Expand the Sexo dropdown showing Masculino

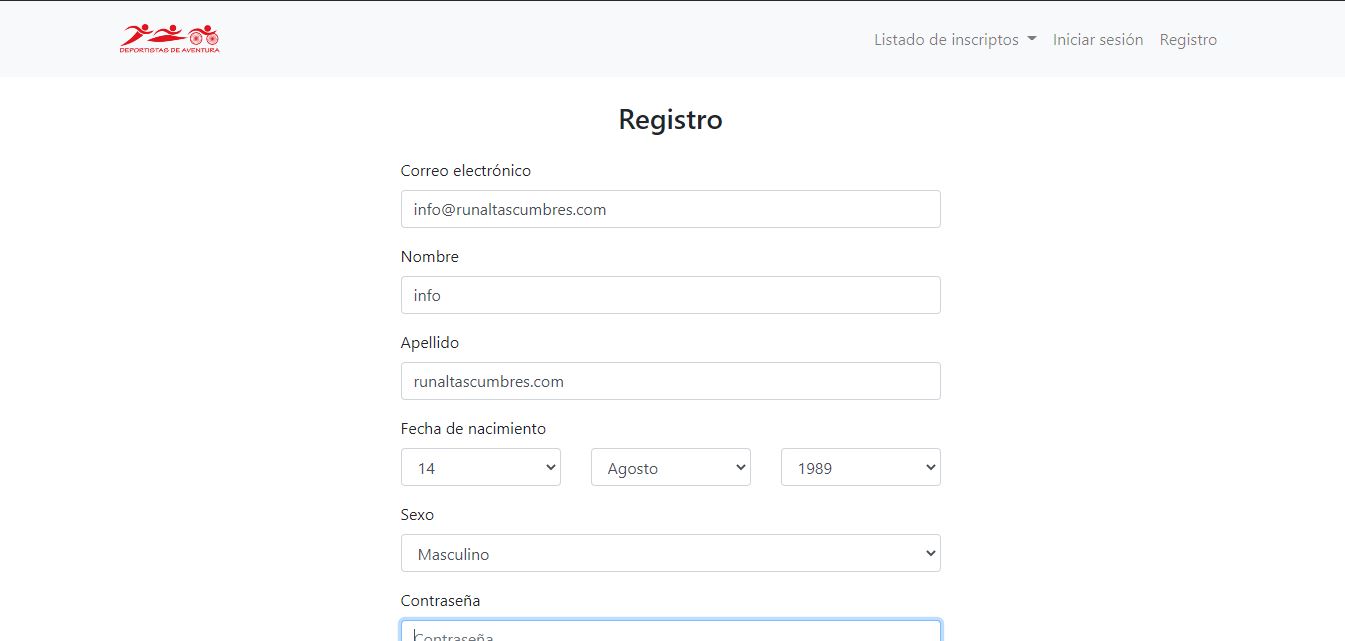[670, 553]
